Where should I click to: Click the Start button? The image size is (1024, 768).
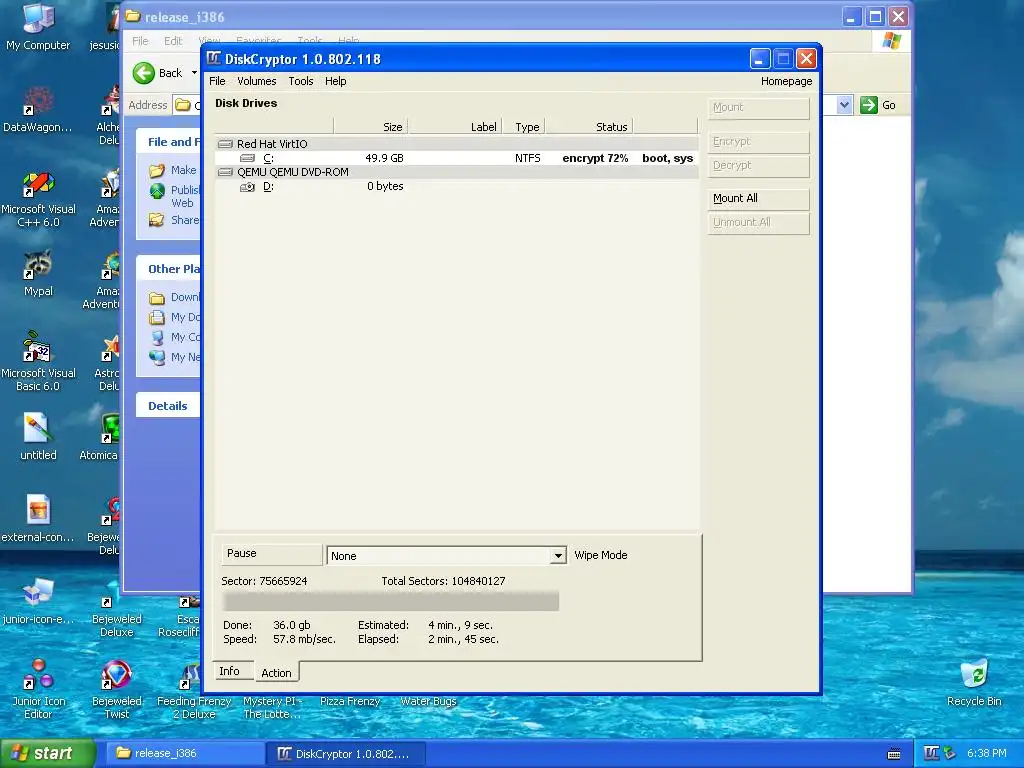(47, 754)
